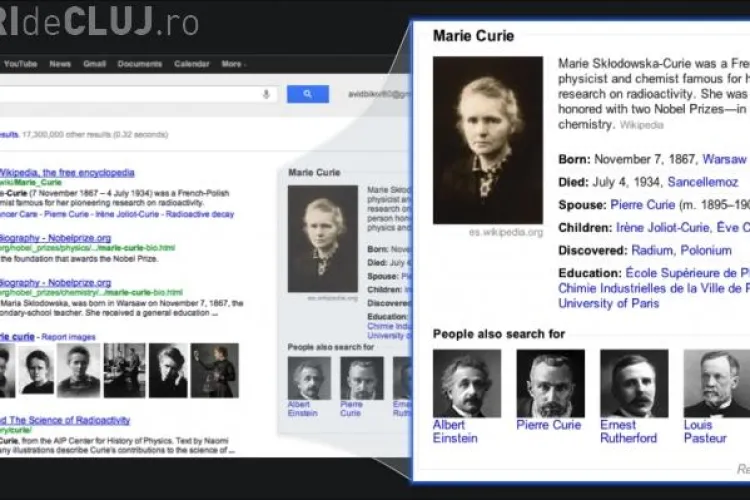Click the Ernest Rutherford photo in enlarged panel
The image size is (750, 500).
[634, 383]
